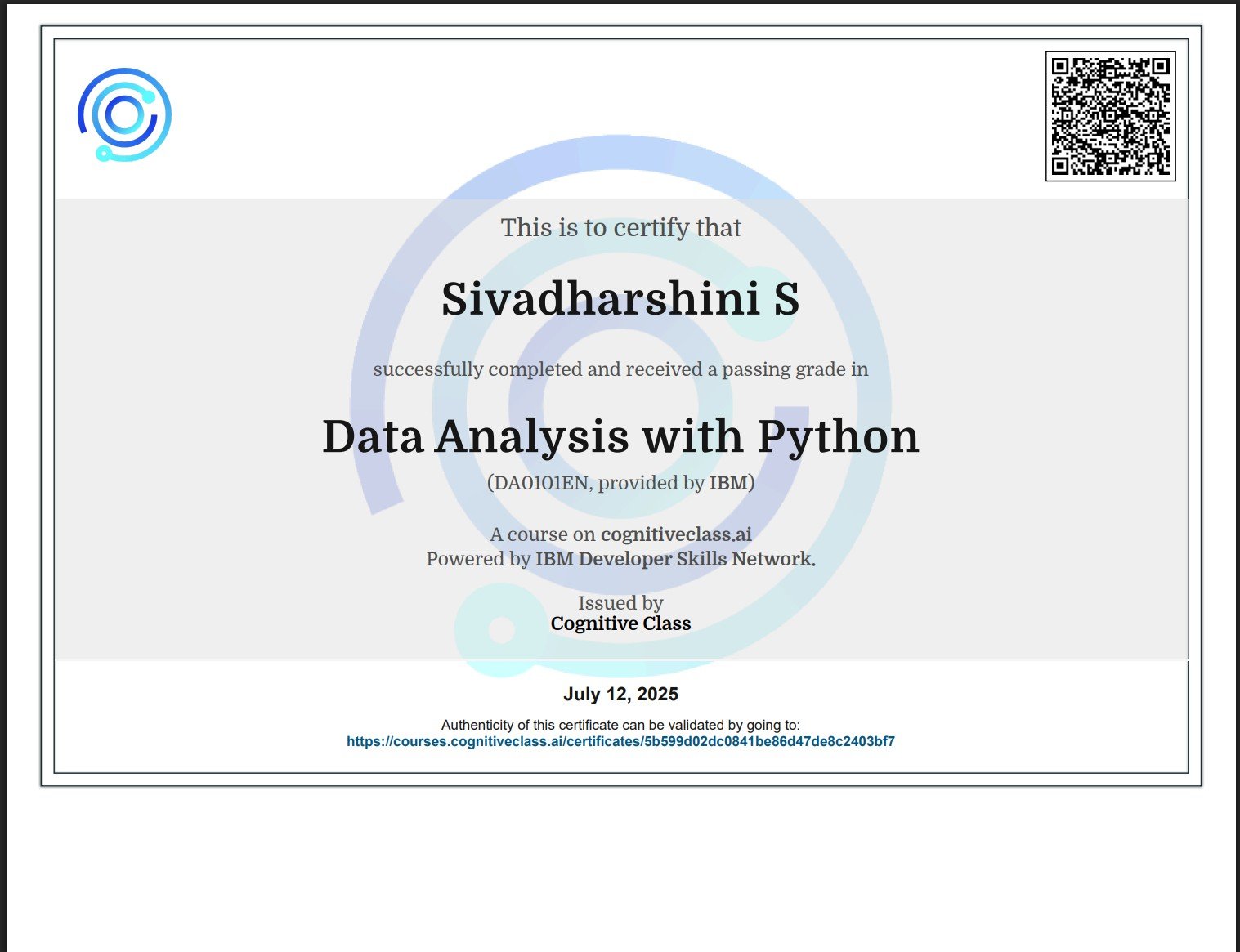
Task: Click "A course on cognitiveclass.ai" text
Action: tap(620, 534)
